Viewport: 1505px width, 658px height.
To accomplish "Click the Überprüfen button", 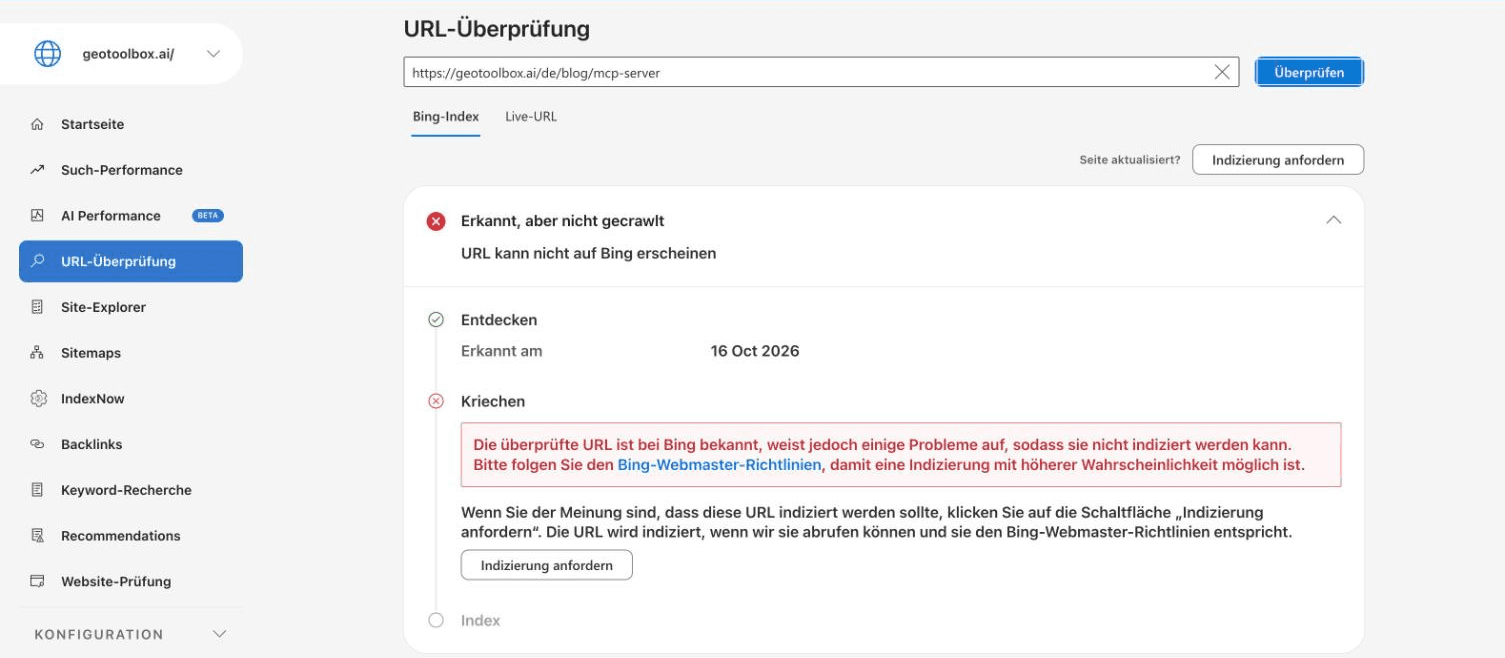I will coord(1309,72).
